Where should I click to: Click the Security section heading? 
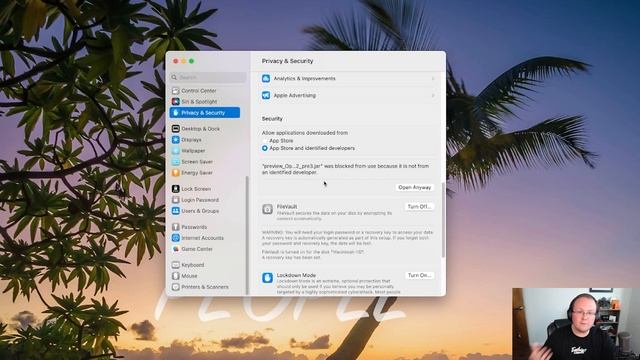pyautogui.click(x=272, y=119)
